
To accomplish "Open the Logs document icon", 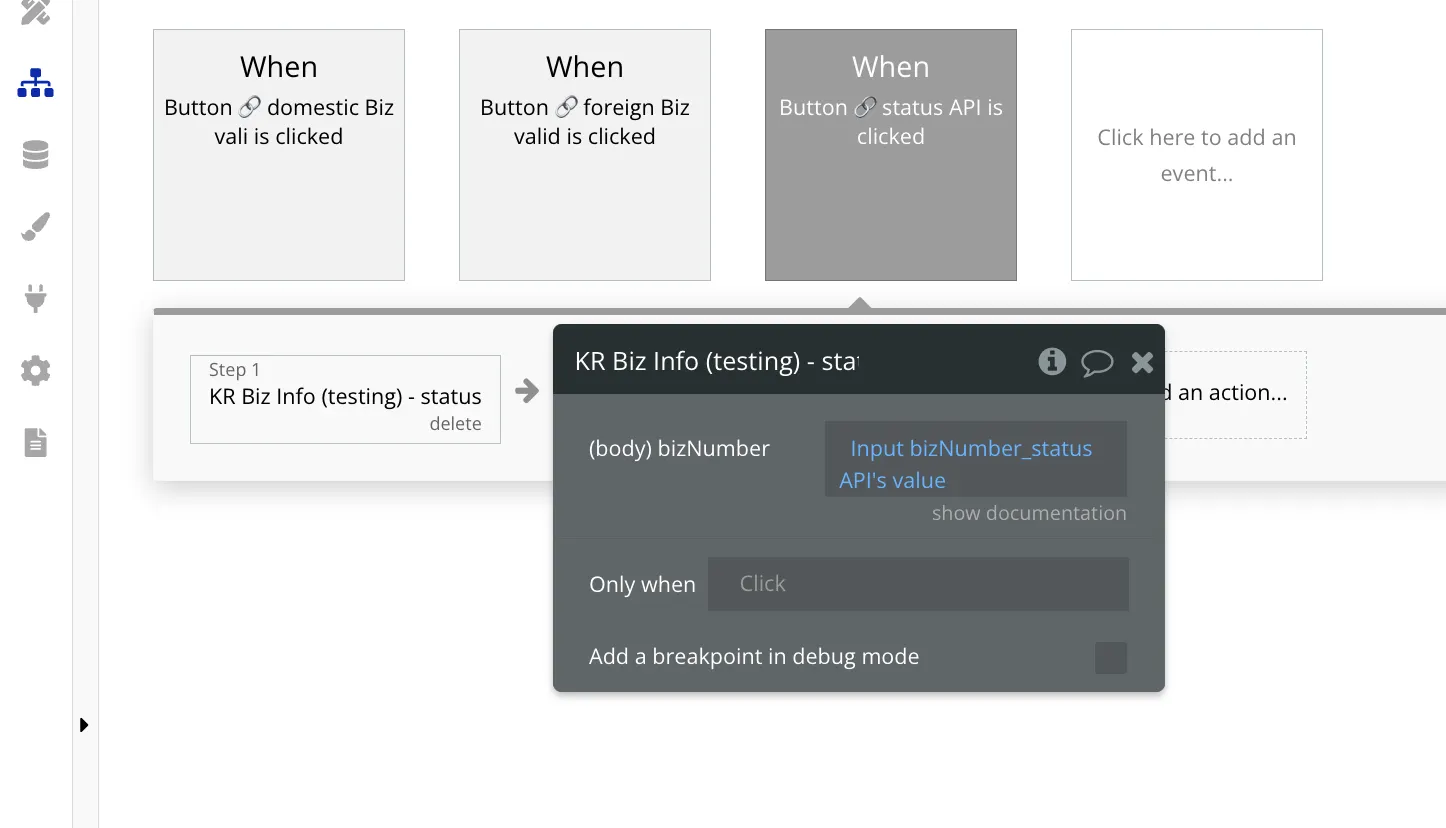I will pos(35,442).
